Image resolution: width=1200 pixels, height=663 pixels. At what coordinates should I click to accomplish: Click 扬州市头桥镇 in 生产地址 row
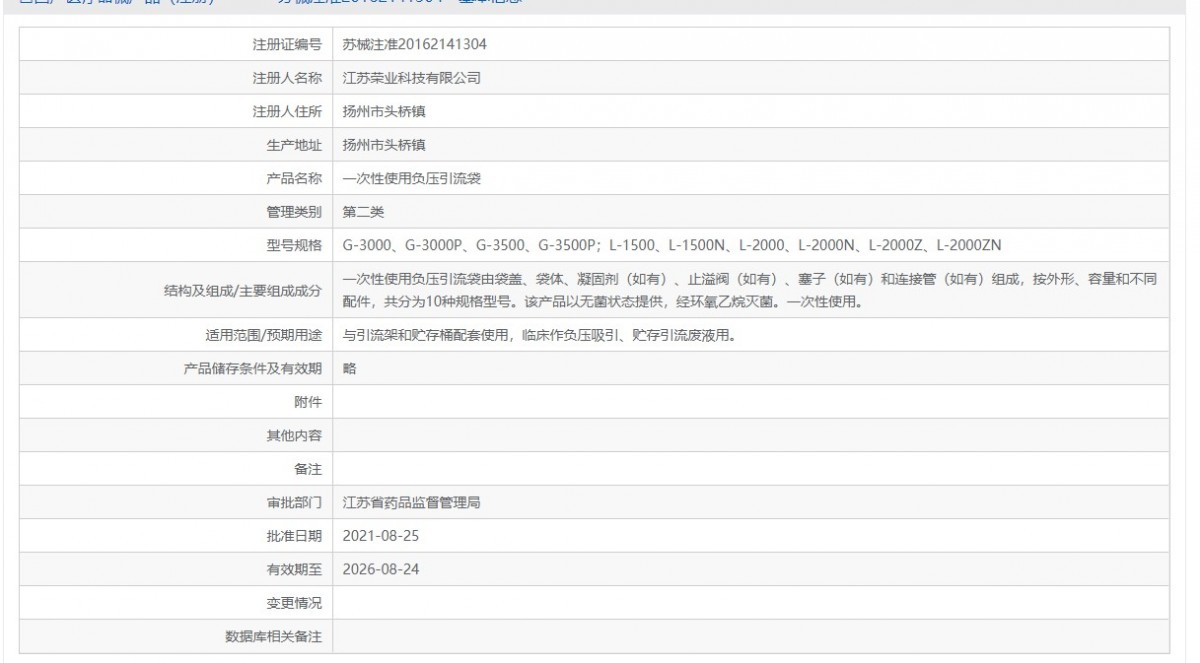coord(384,145)
